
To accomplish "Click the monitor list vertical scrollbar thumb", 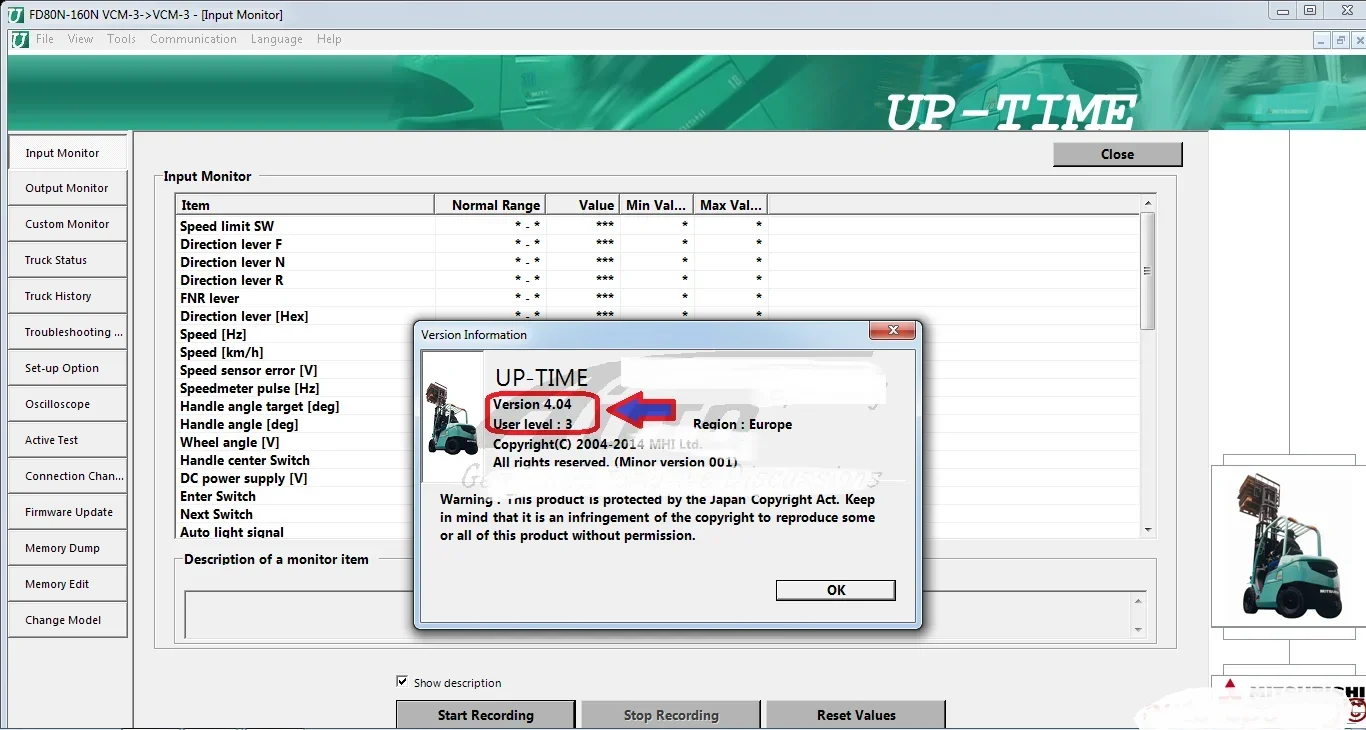I will click(1148, 270).
